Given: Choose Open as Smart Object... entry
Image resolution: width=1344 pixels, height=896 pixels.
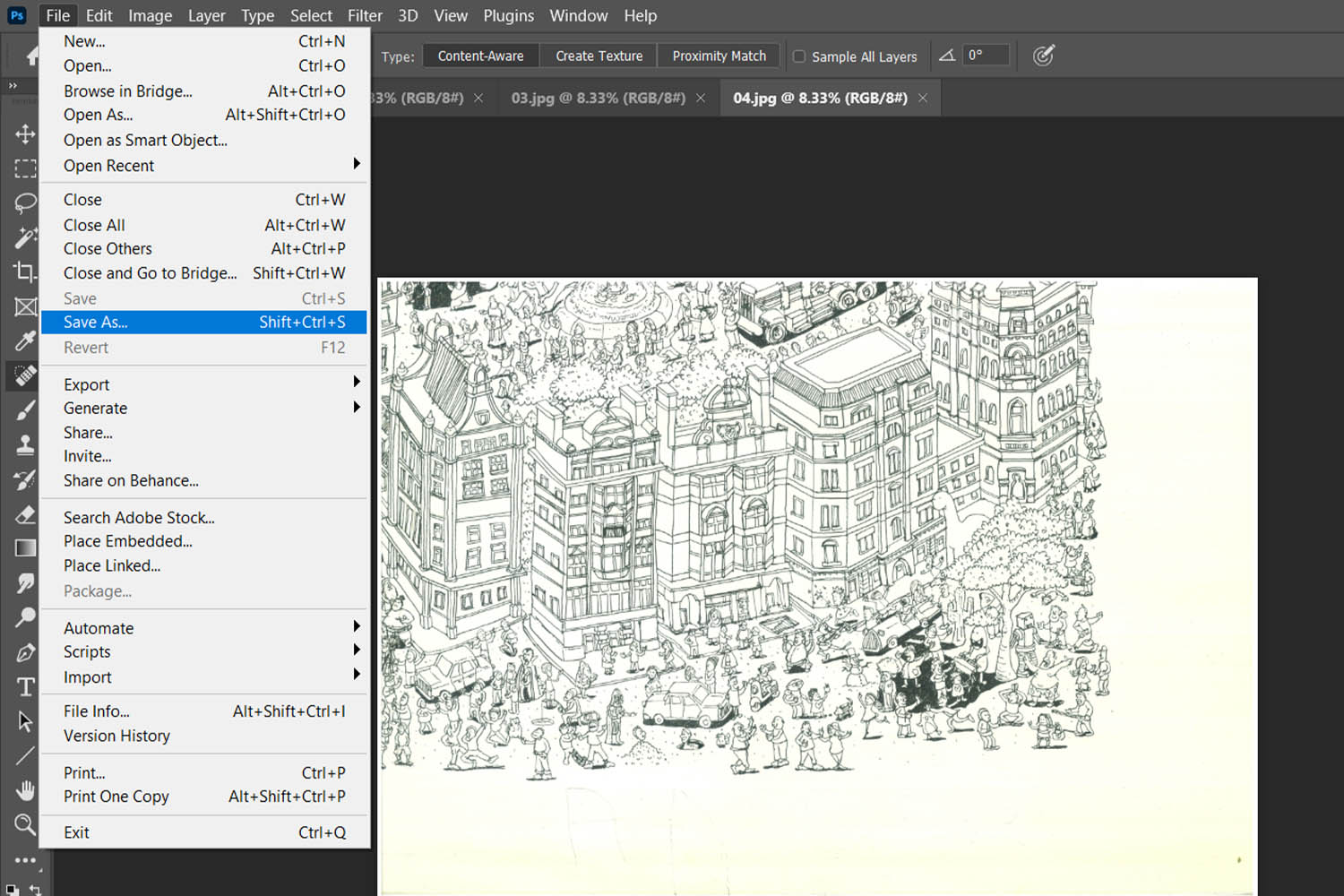Looking at the screenshot, I should (204, 140).
